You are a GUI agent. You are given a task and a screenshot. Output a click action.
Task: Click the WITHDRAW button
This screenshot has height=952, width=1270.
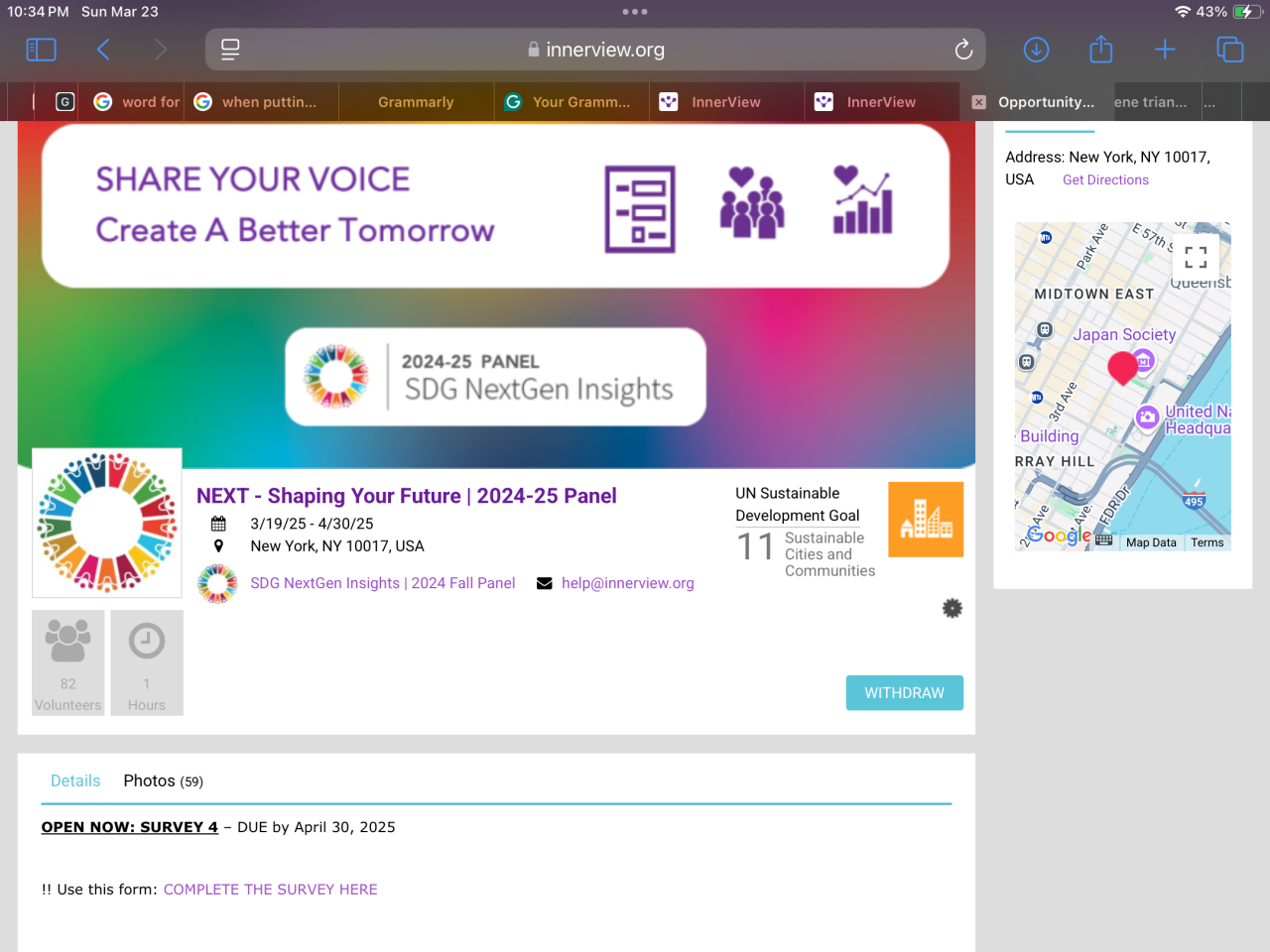[904, 693]
